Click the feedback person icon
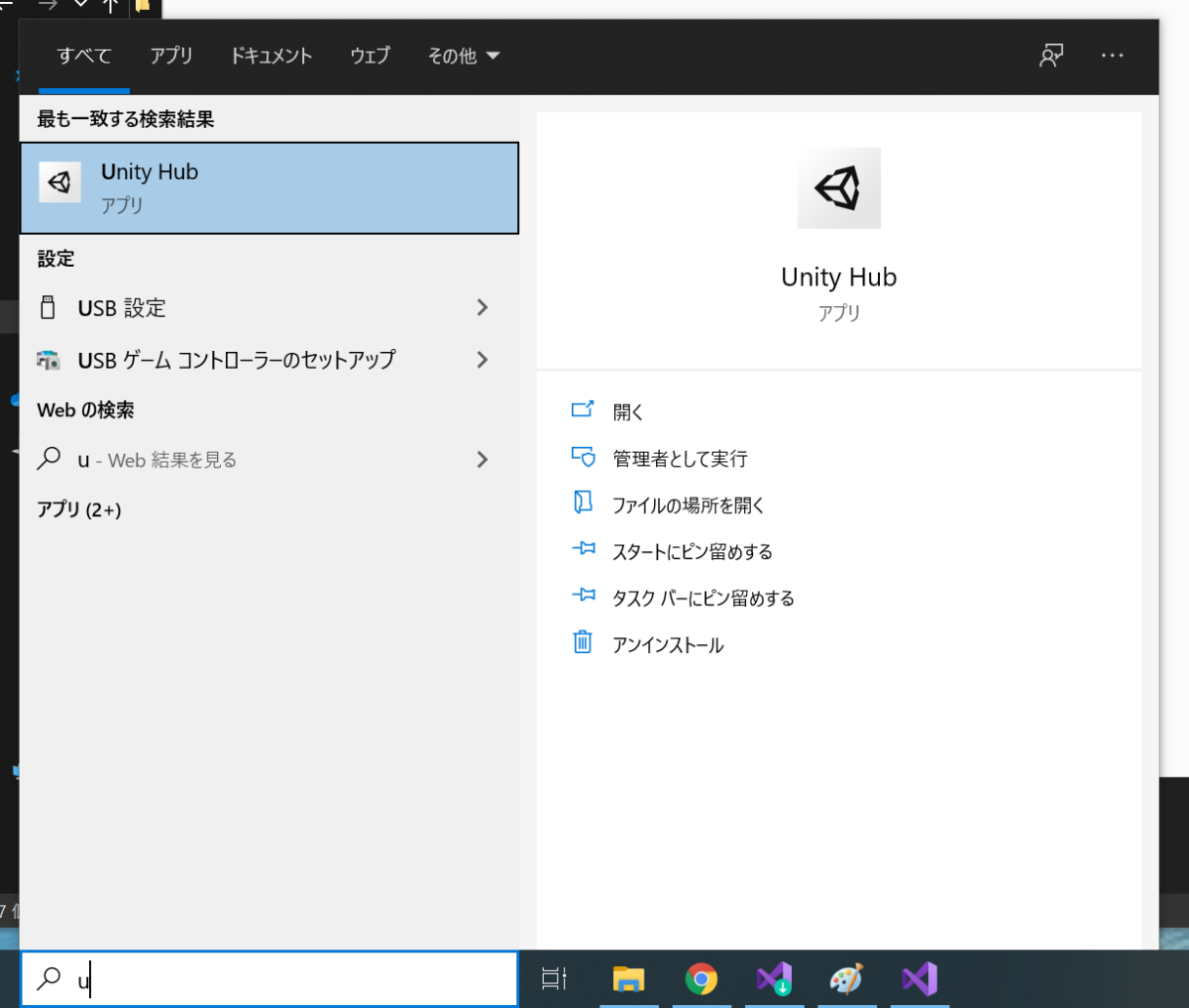The image size is (1189, 1008). pos(1051,56)
